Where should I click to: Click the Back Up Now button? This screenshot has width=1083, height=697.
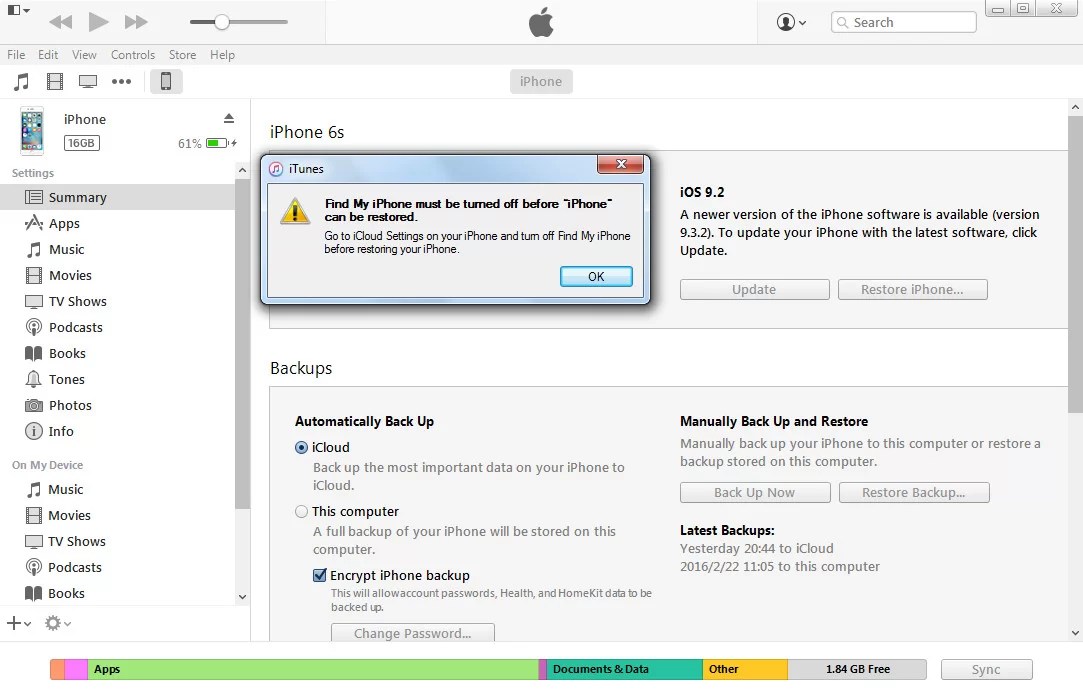[x=754, y=492]
